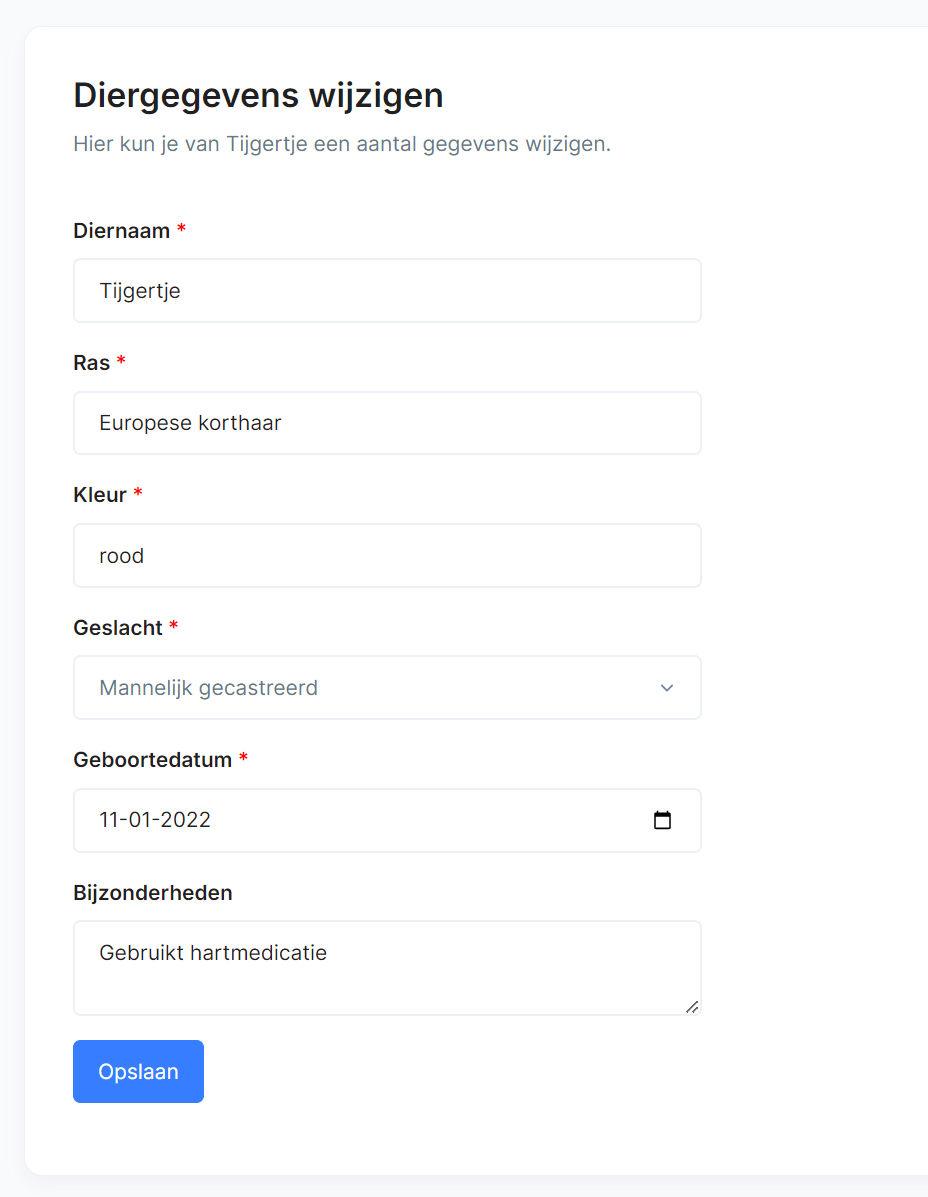
Task: Click inside the Bijzonderheden text area
Action: tap(387, 968)
